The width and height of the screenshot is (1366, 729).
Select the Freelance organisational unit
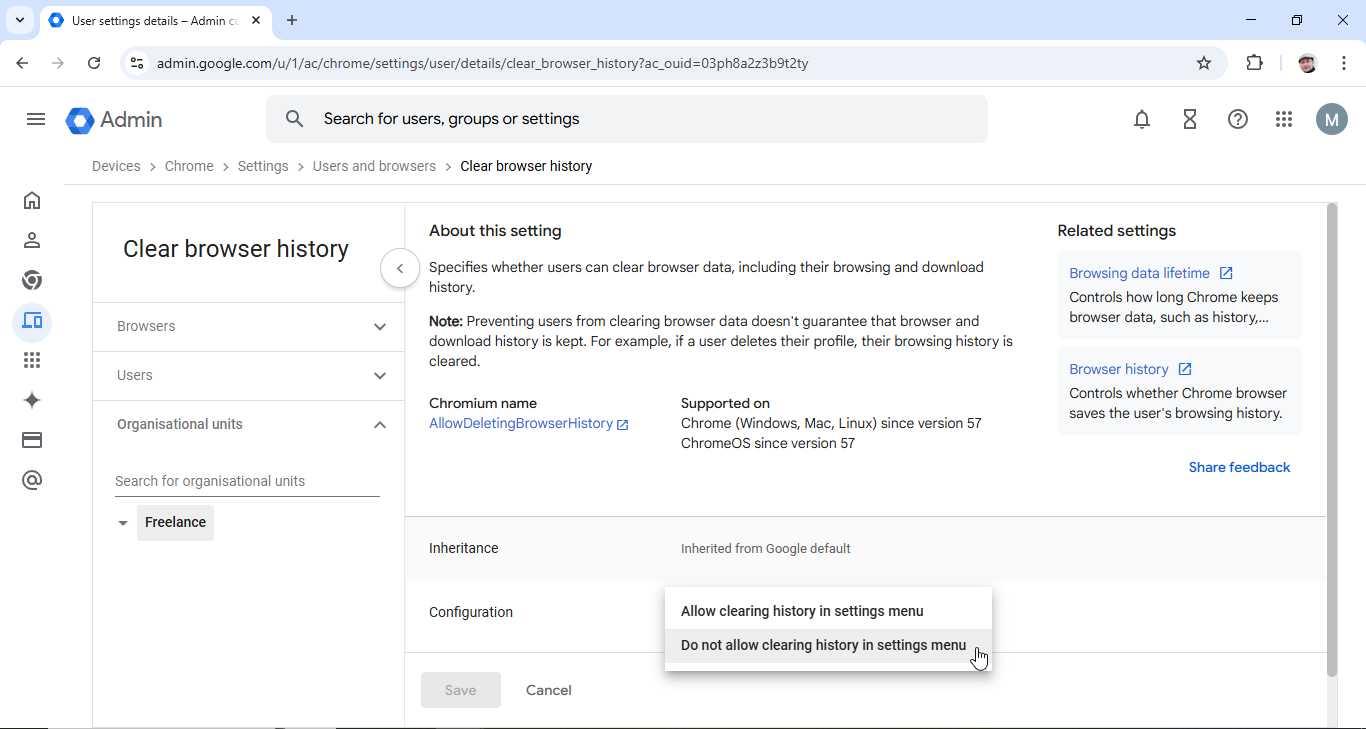tap(175, 523)
